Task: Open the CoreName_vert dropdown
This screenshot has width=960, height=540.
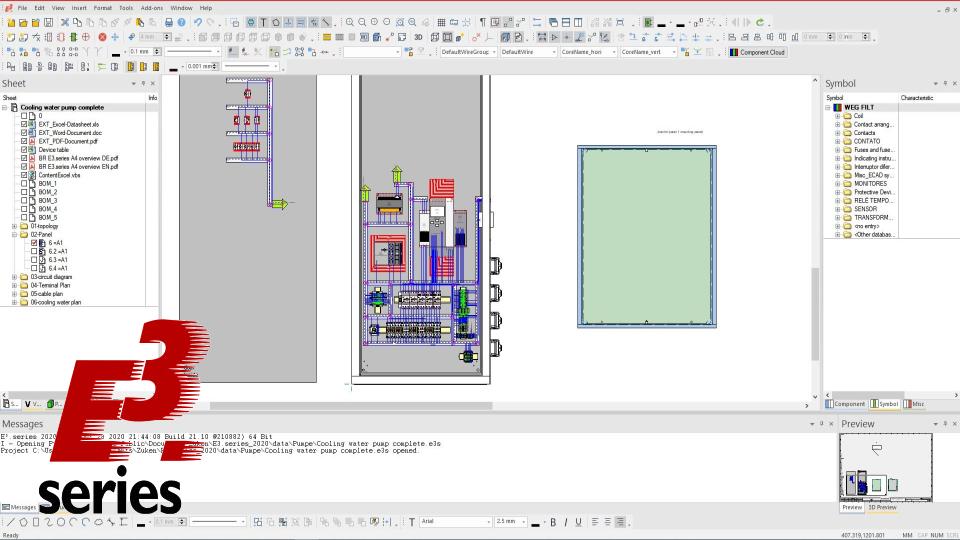Action: pos(673,52)
